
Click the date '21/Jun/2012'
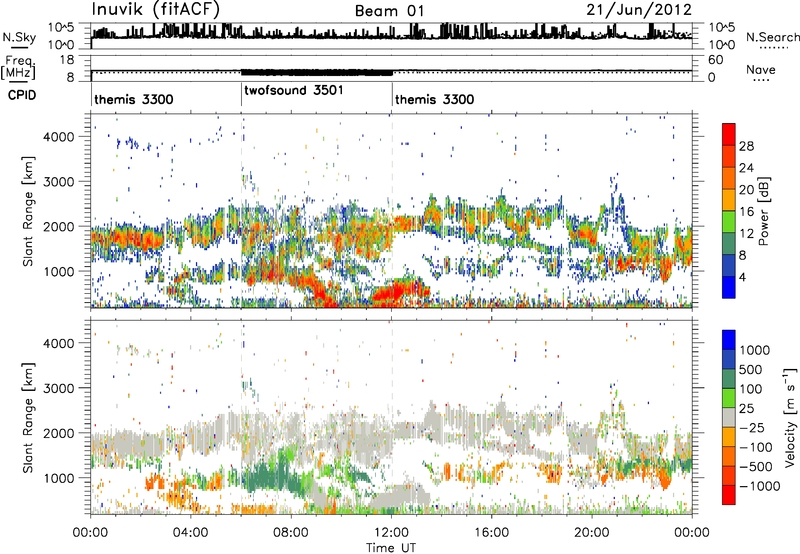[x=639, y=10]
